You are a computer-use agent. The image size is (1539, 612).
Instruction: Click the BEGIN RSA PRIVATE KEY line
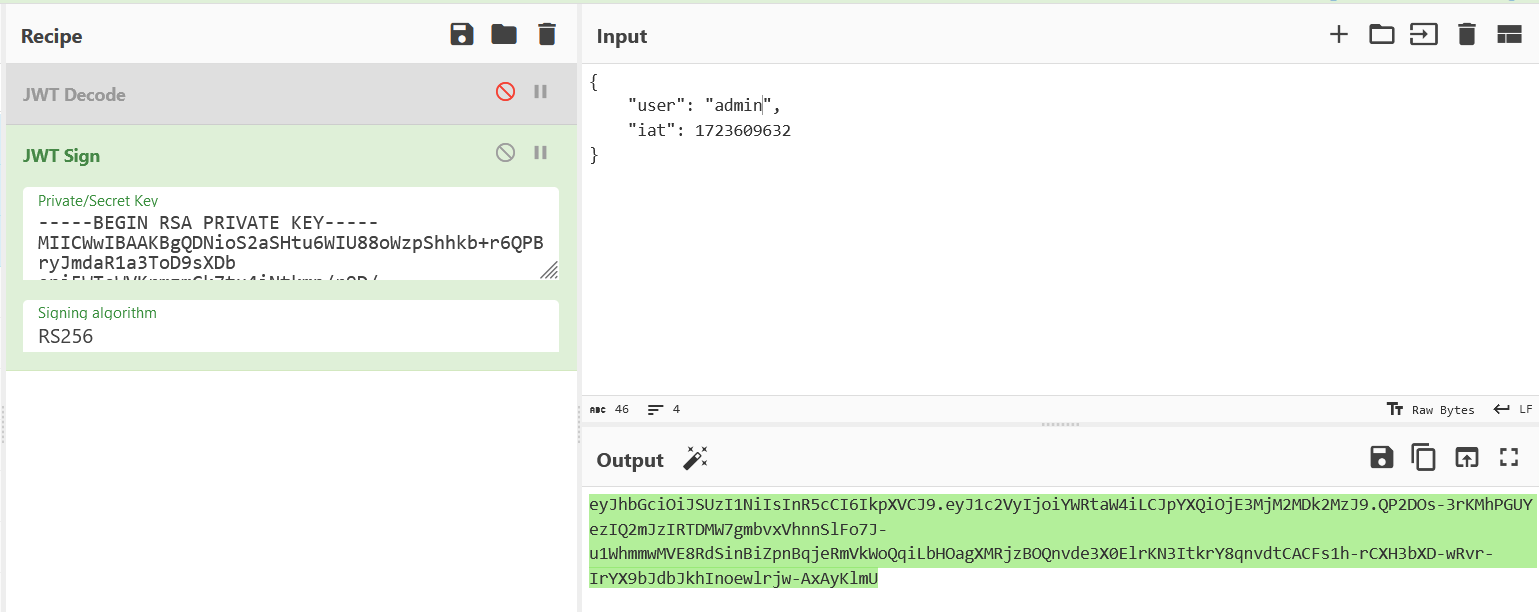pyautogui.click(x=207, y=222)
